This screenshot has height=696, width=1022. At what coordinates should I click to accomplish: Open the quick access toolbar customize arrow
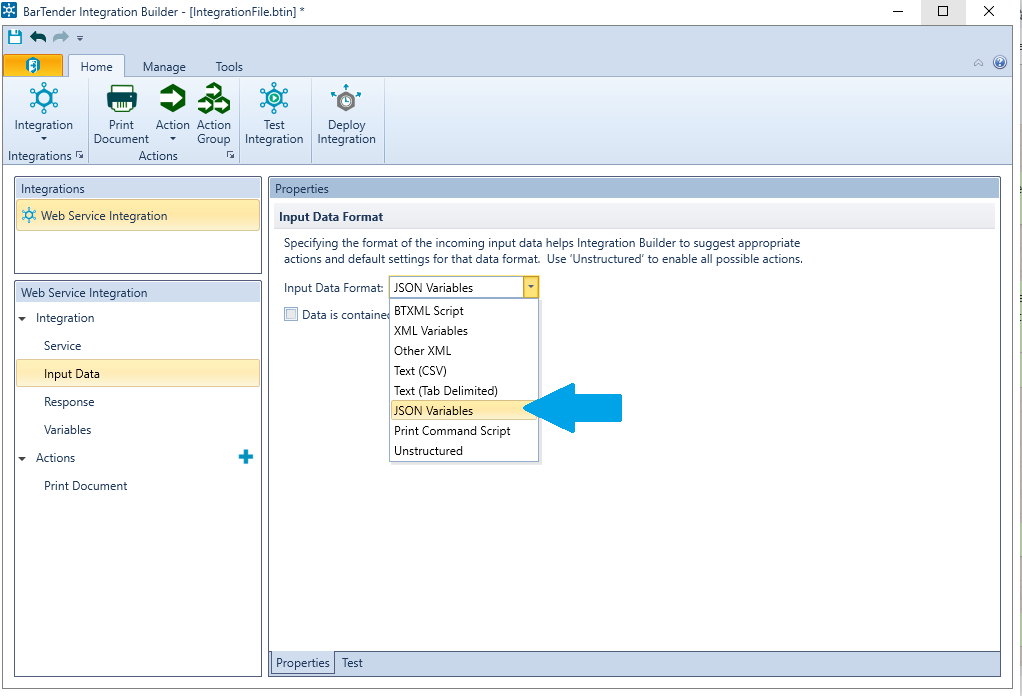pyautogui.click(x=80, y=38)
